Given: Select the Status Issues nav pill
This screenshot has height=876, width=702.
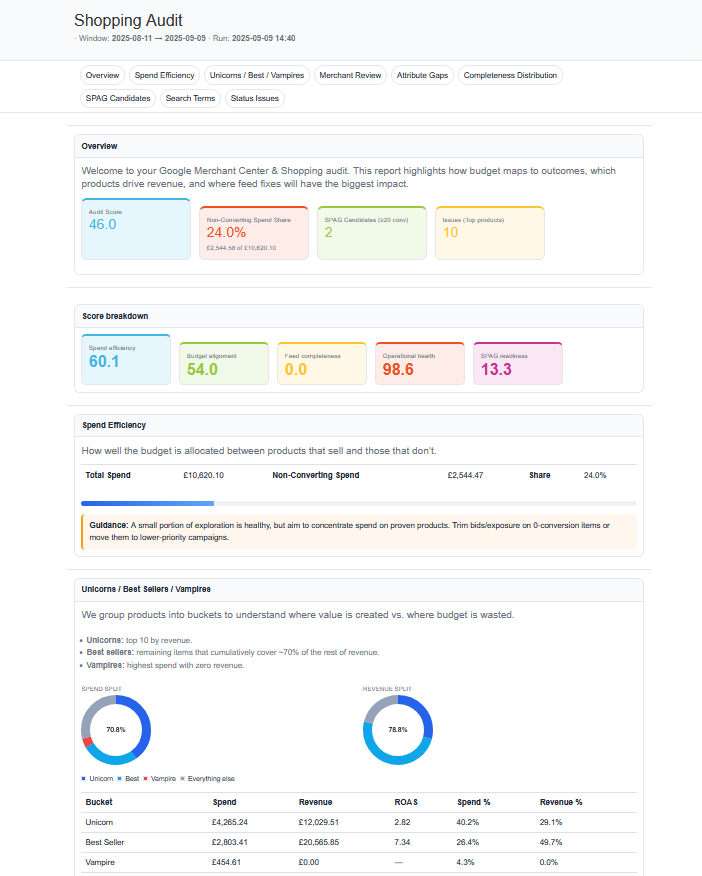Looking at the screenshot, I should click(x=254, y=98).
